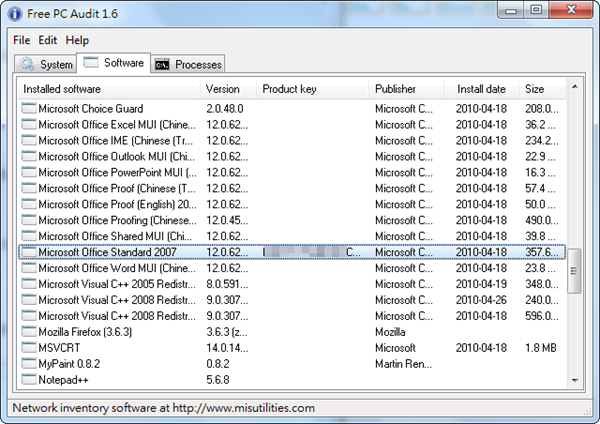Select MyPaint 0.8.2 entry name
Viewport: 600px width, 424px height.
click(69, 364)
